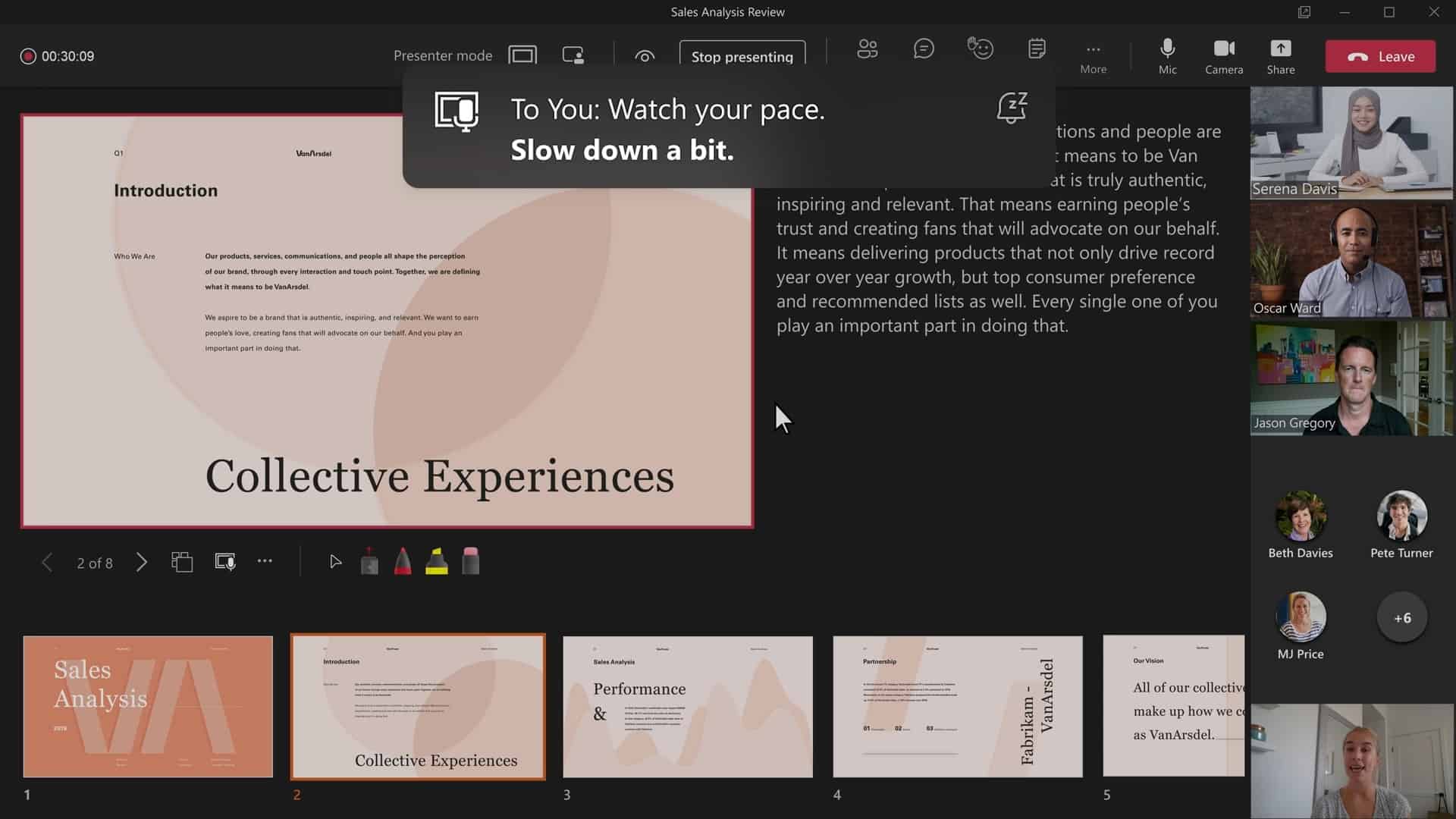
Task: Jump to slide 5 Our Vision thumbnail
Action: (x=1174, y=706)
